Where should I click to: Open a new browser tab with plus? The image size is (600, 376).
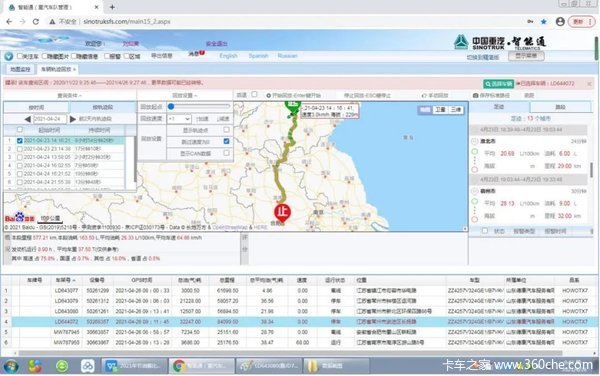pos(112,7)
